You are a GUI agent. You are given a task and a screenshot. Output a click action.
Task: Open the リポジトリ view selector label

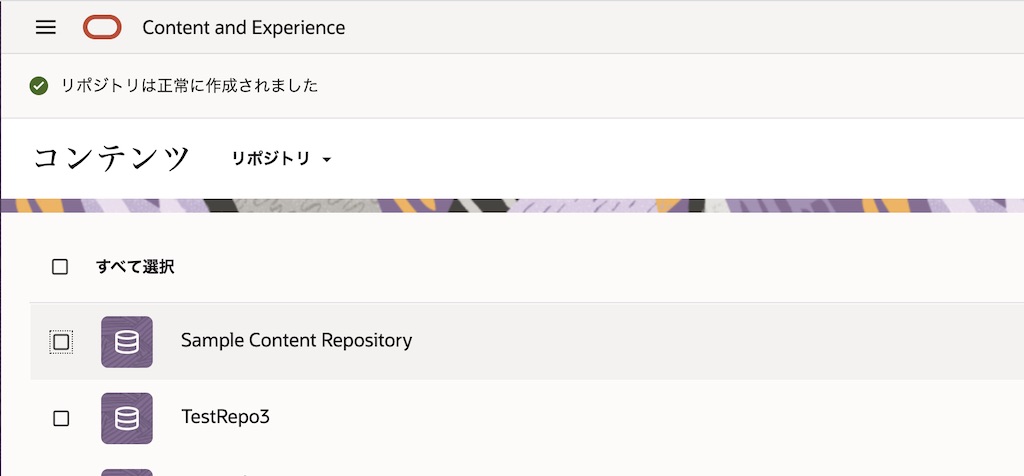point(271,159)
